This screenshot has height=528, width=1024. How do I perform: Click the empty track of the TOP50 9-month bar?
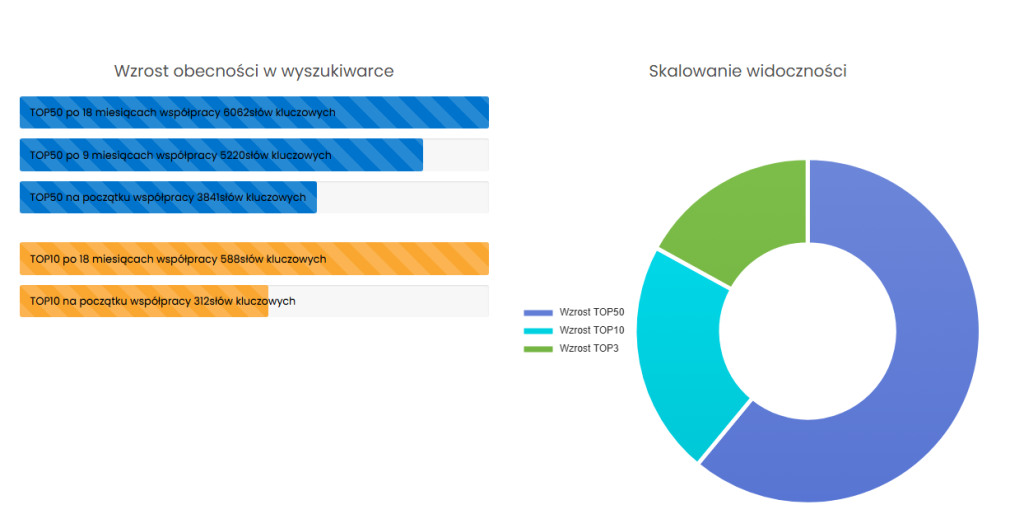(x=455, y=156)
